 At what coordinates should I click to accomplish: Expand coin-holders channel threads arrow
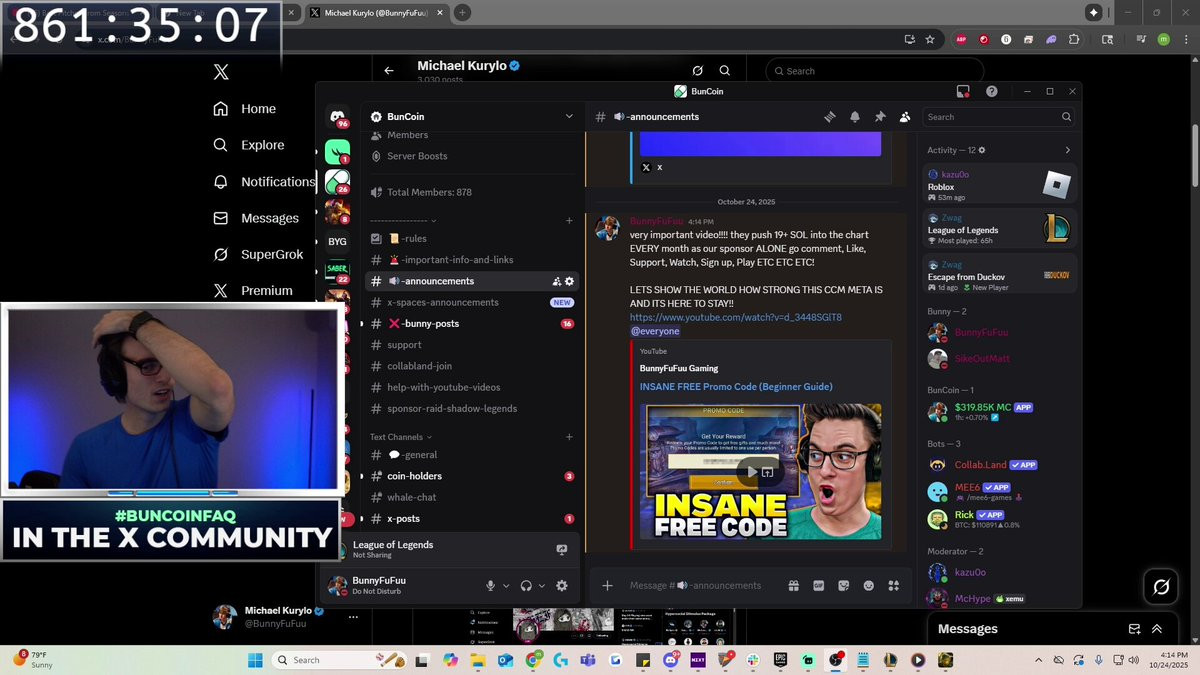[x=362, y=476]
